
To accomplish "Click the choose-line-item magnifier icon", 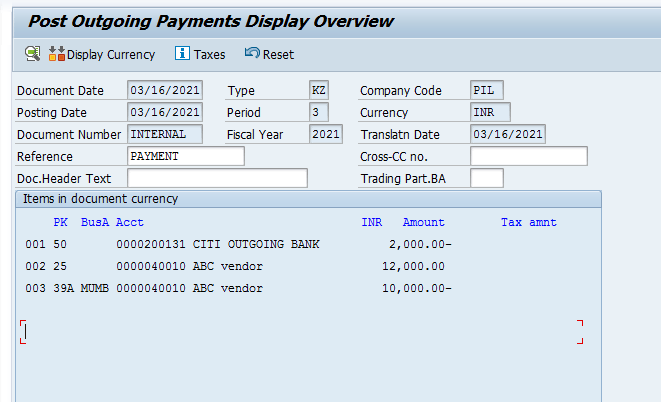I will [32, 54].
